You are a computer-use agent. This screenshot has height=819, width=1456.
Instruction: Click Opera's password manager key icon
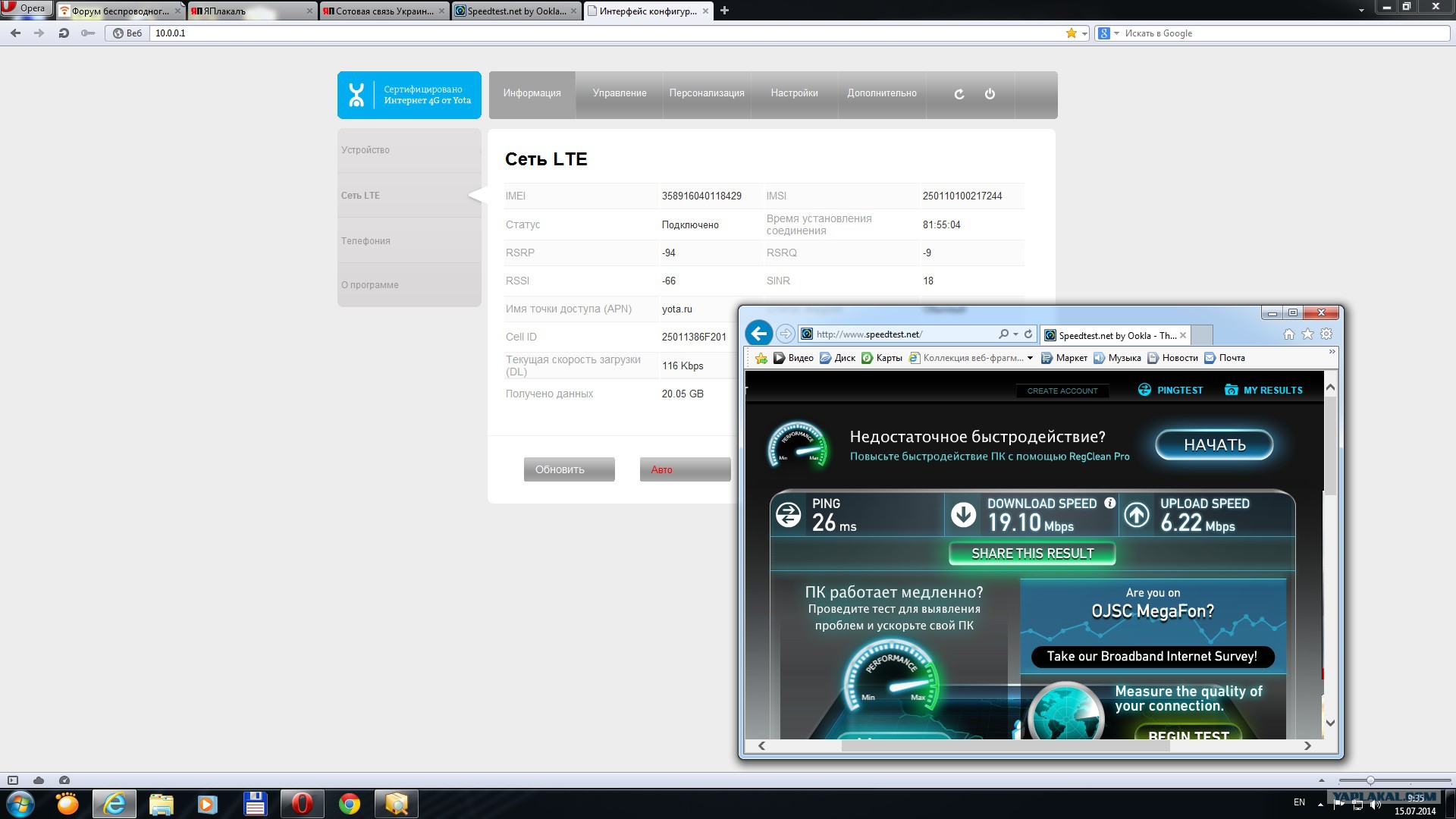[x=88, y=33]
